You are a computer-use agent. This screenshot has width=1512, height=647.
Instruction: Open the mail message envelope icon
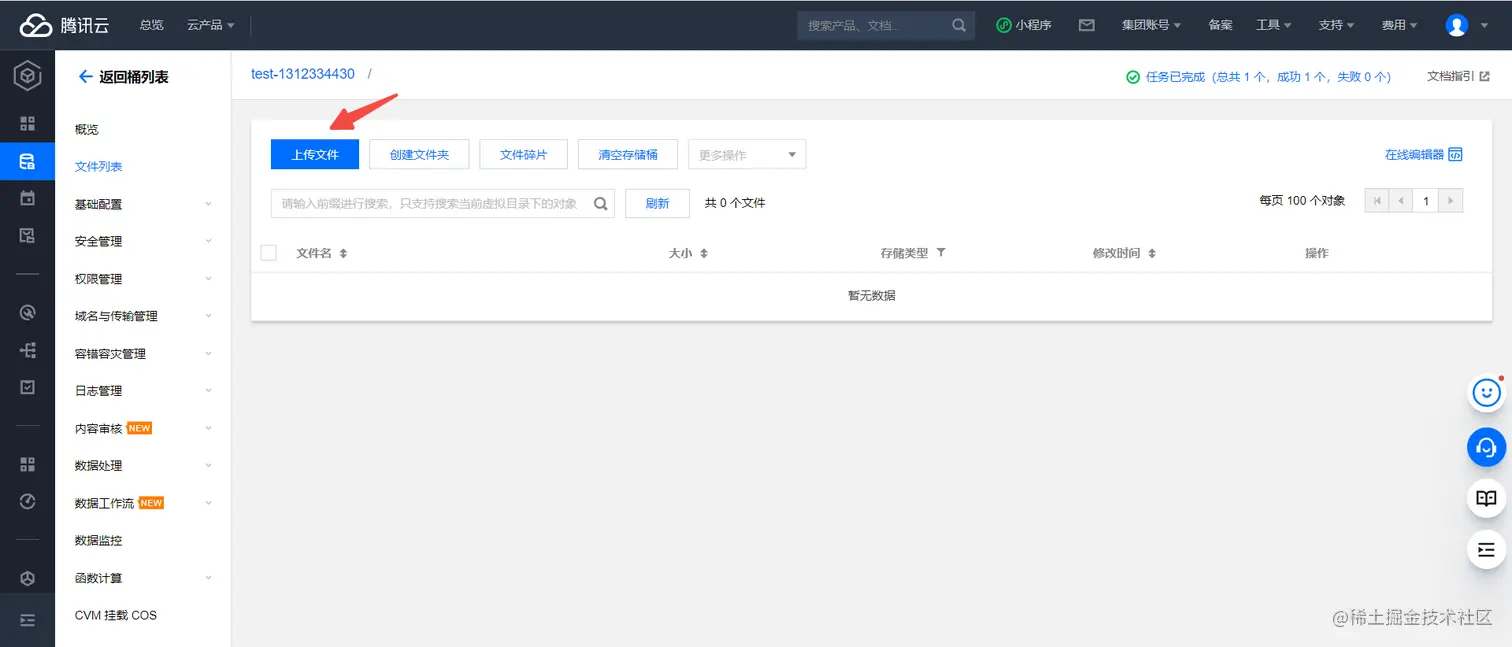[1087, 25]
